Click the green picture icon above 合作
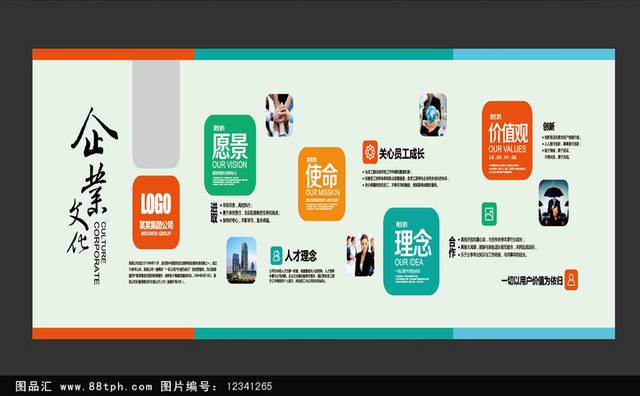Screen dimensions: 640x396 pos(489,214)
